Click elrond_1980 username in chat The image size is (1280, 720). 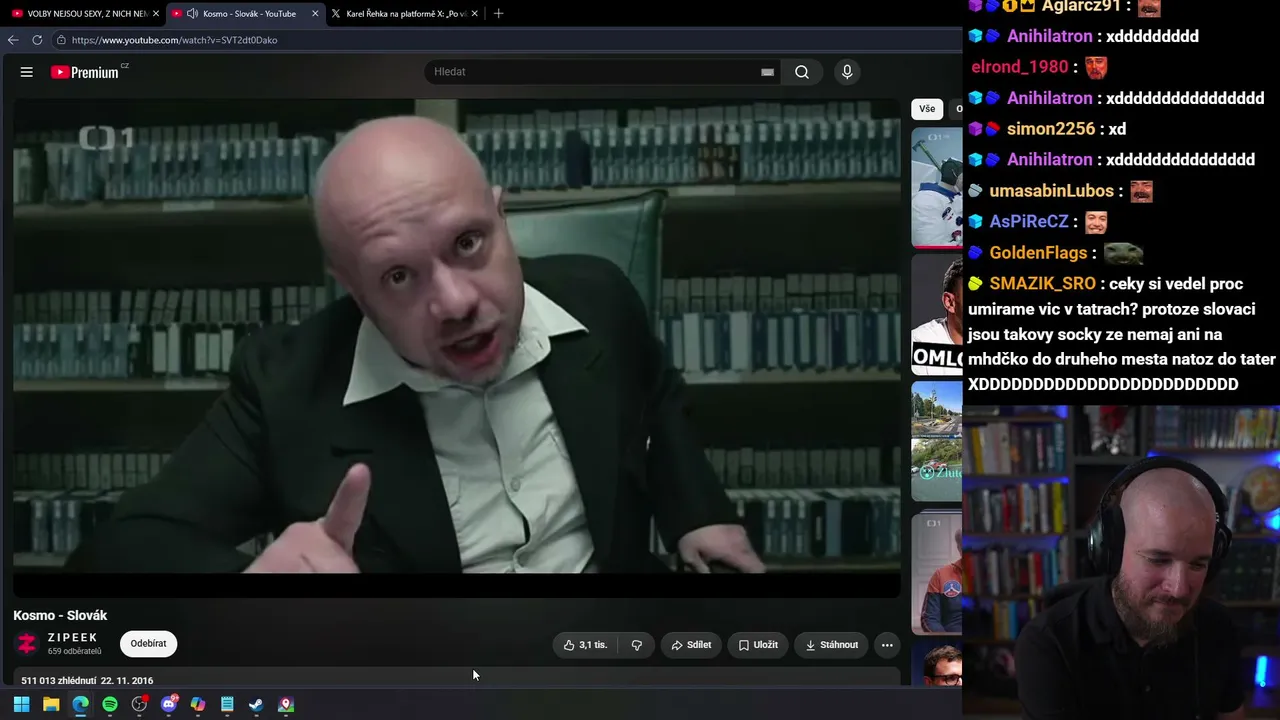[1020, 67]
